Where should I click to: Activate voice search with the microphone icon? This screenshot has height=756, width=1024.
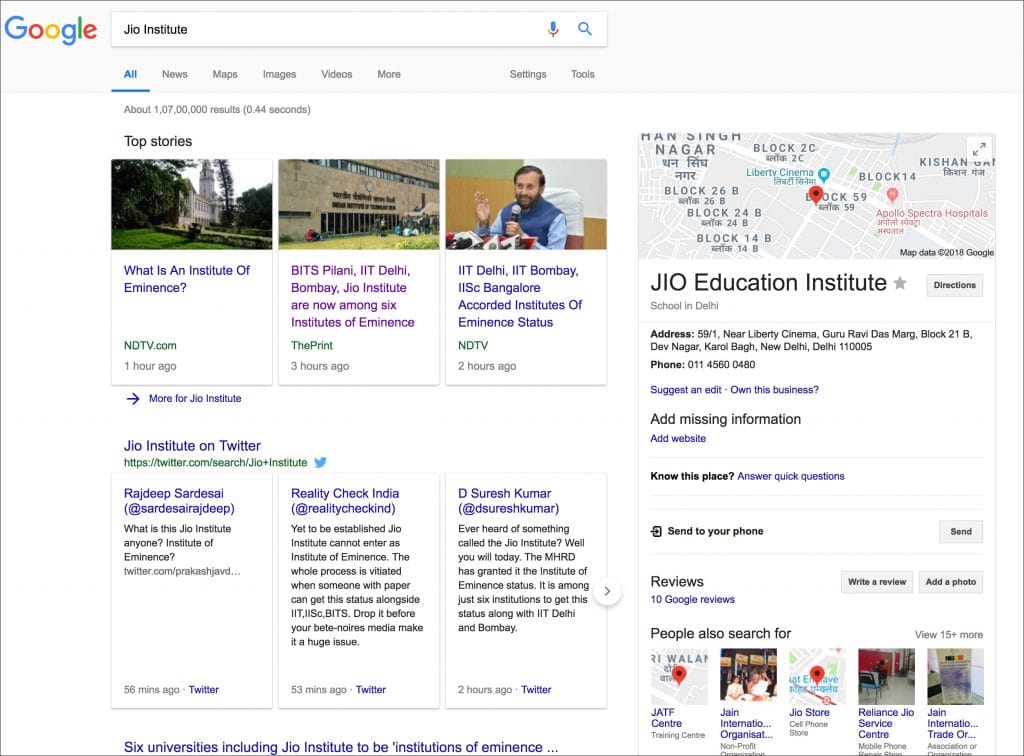[x=553, y=29]
